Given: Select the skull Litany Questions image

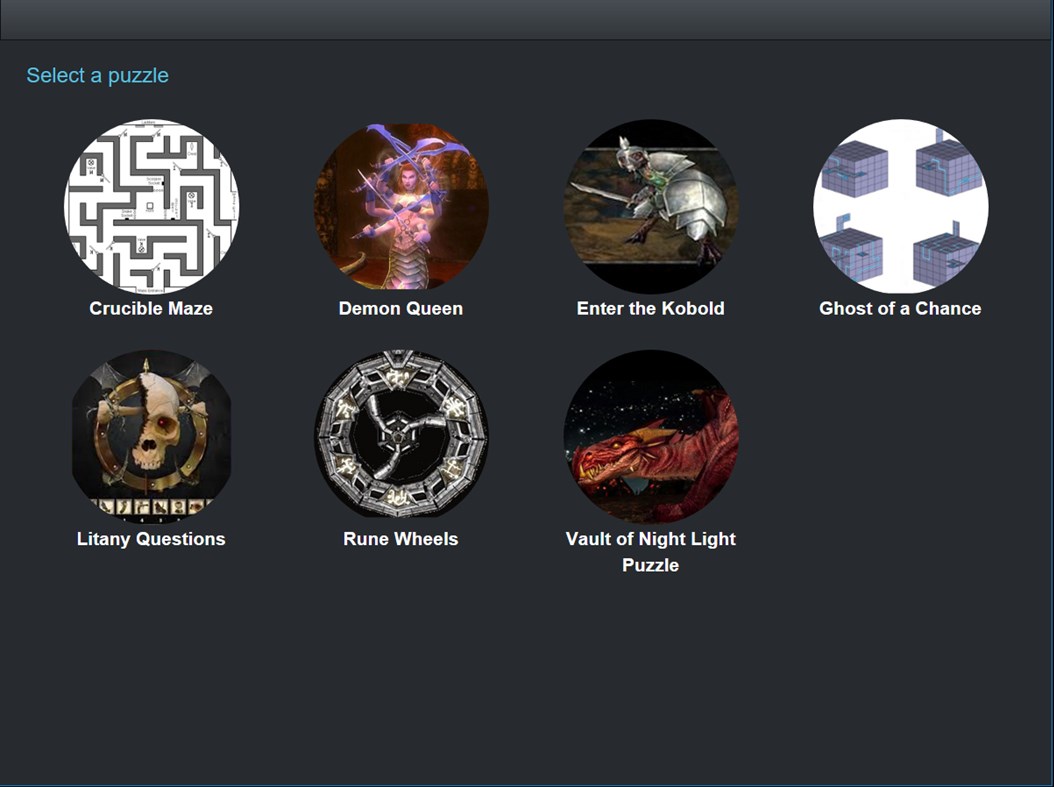Looking at the screenshot, I should (151, 437).
